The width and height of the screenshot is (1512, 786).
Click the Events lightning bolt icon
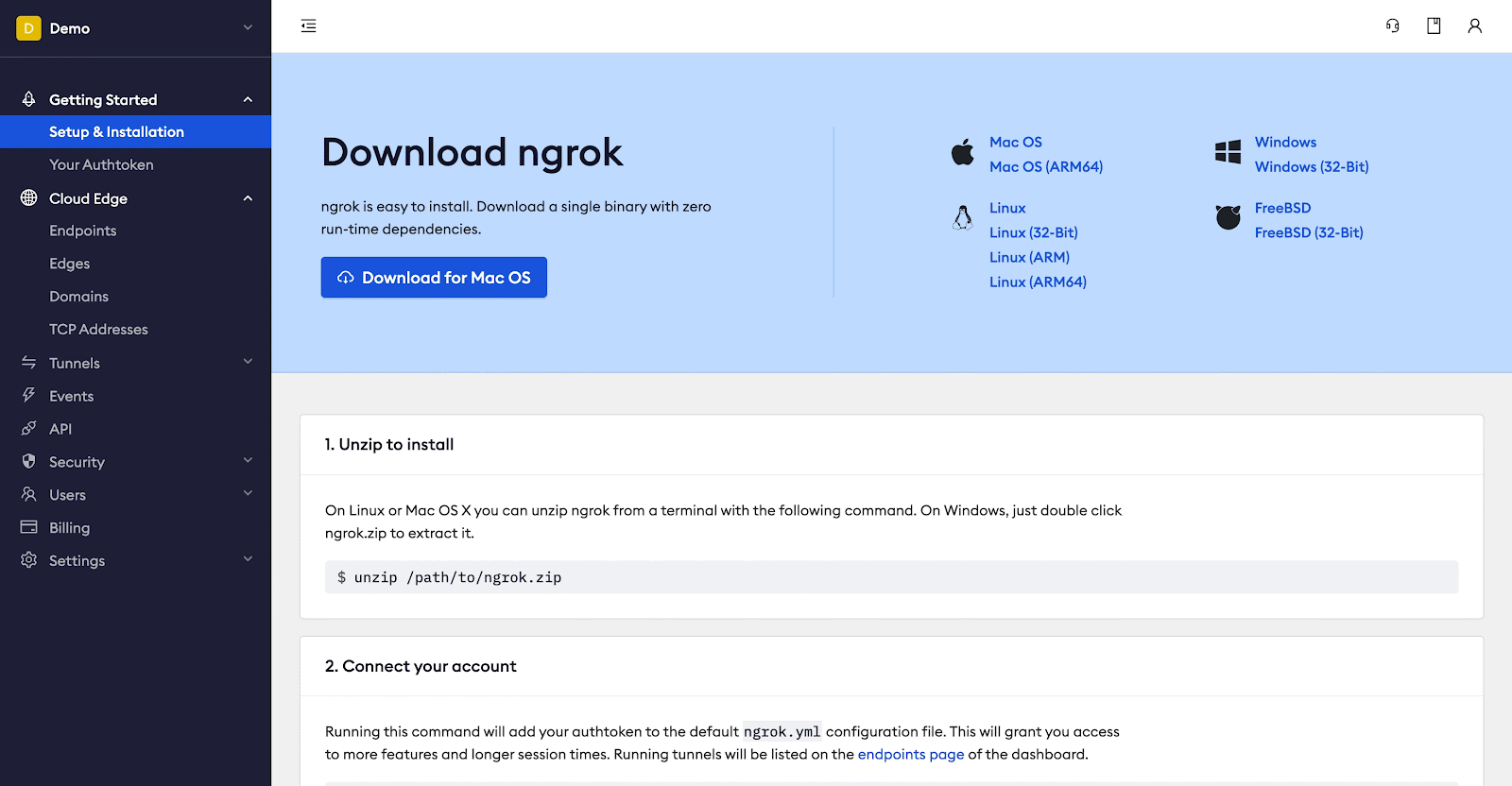click(x=29, y=396)
